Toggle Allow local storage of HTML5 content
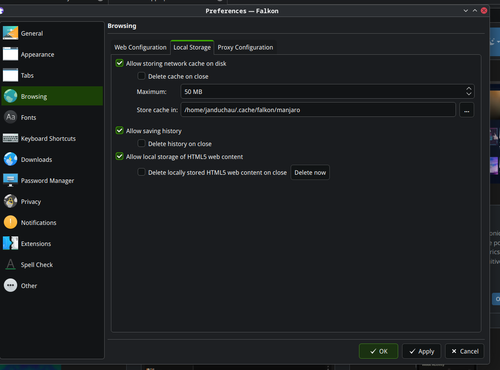Viewport: 500px width, 370px height. coord(119,156)
